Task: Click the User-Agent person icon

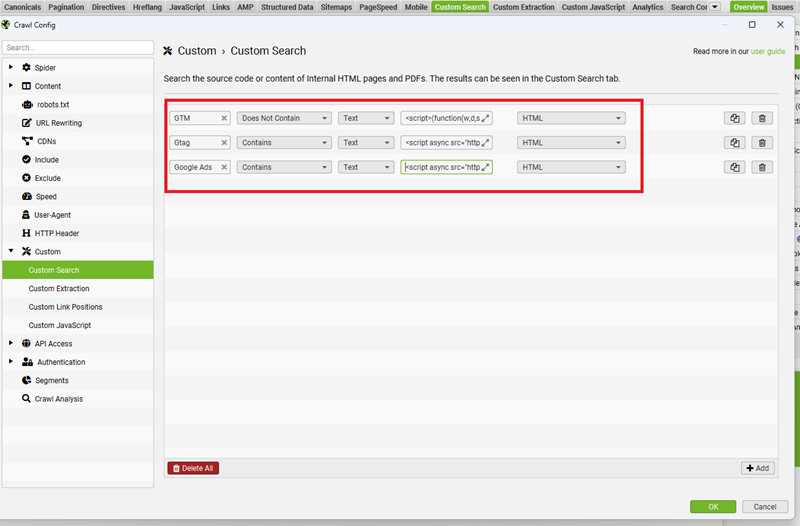Action: (x=26, y=214)
